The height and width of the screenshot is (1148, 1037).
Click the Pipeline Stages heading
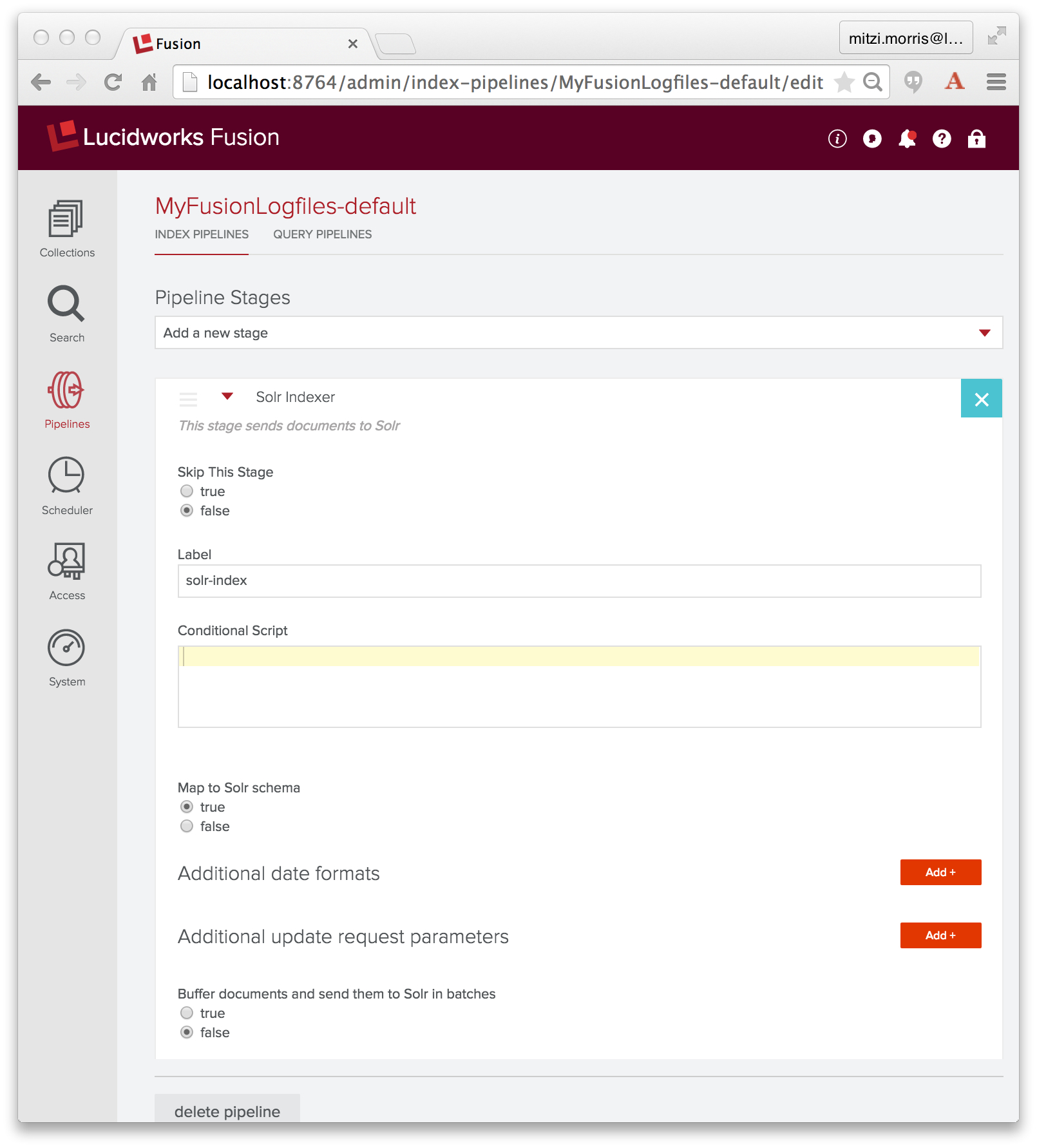point(223,298)
